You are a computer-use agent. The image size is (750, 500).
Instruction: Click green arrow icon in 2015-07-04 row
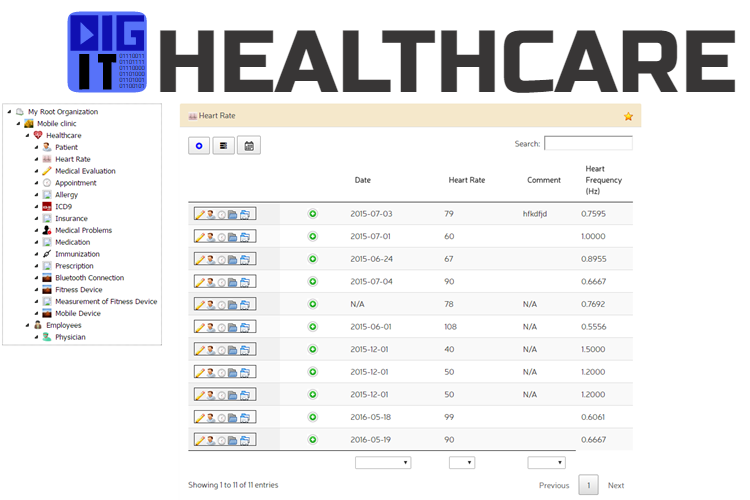pos(312,281)
